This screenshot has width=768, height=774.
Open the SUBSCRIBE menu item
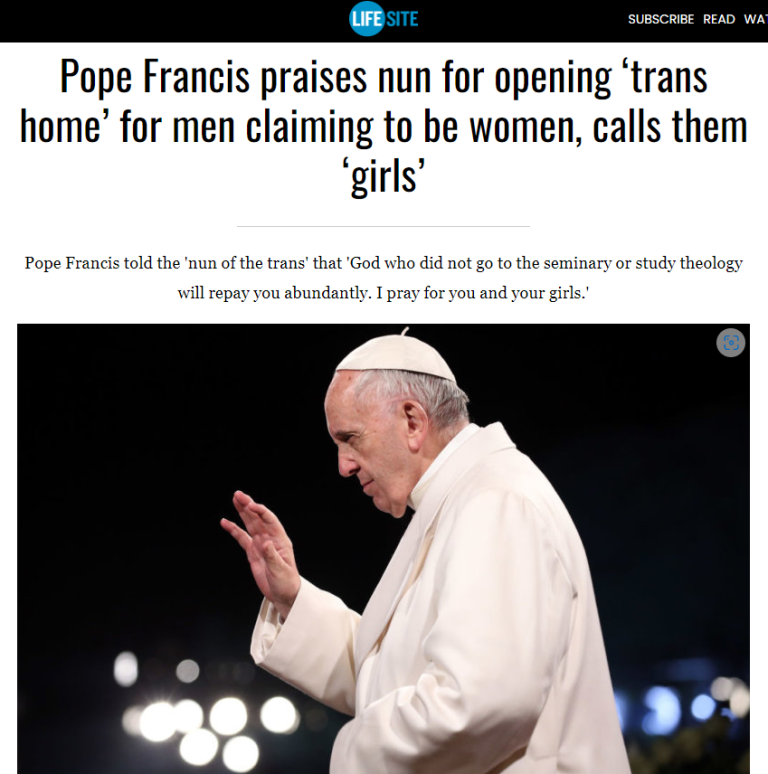point(660,19)
